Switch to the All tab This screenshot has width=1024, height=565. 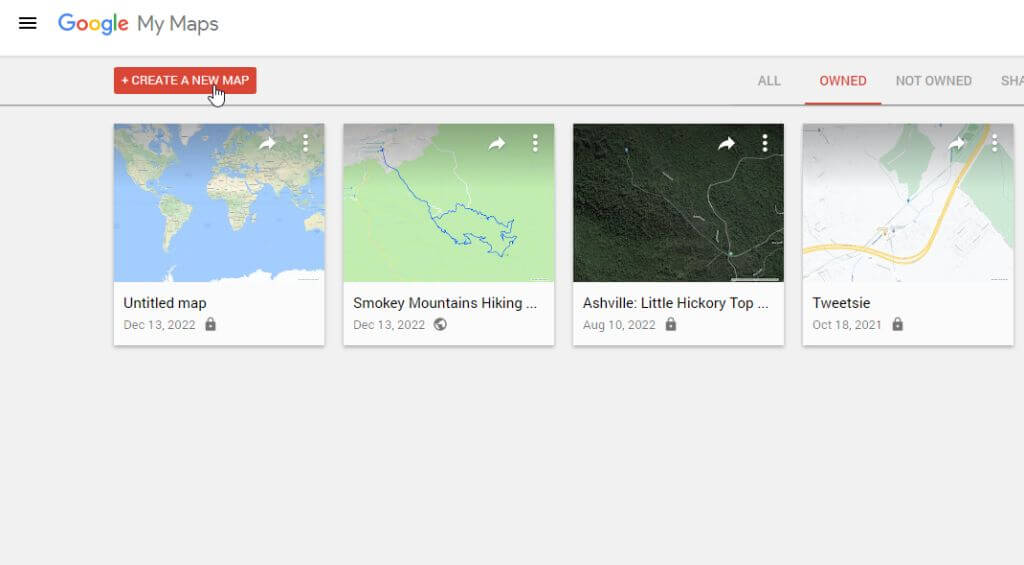pos(769,81)
